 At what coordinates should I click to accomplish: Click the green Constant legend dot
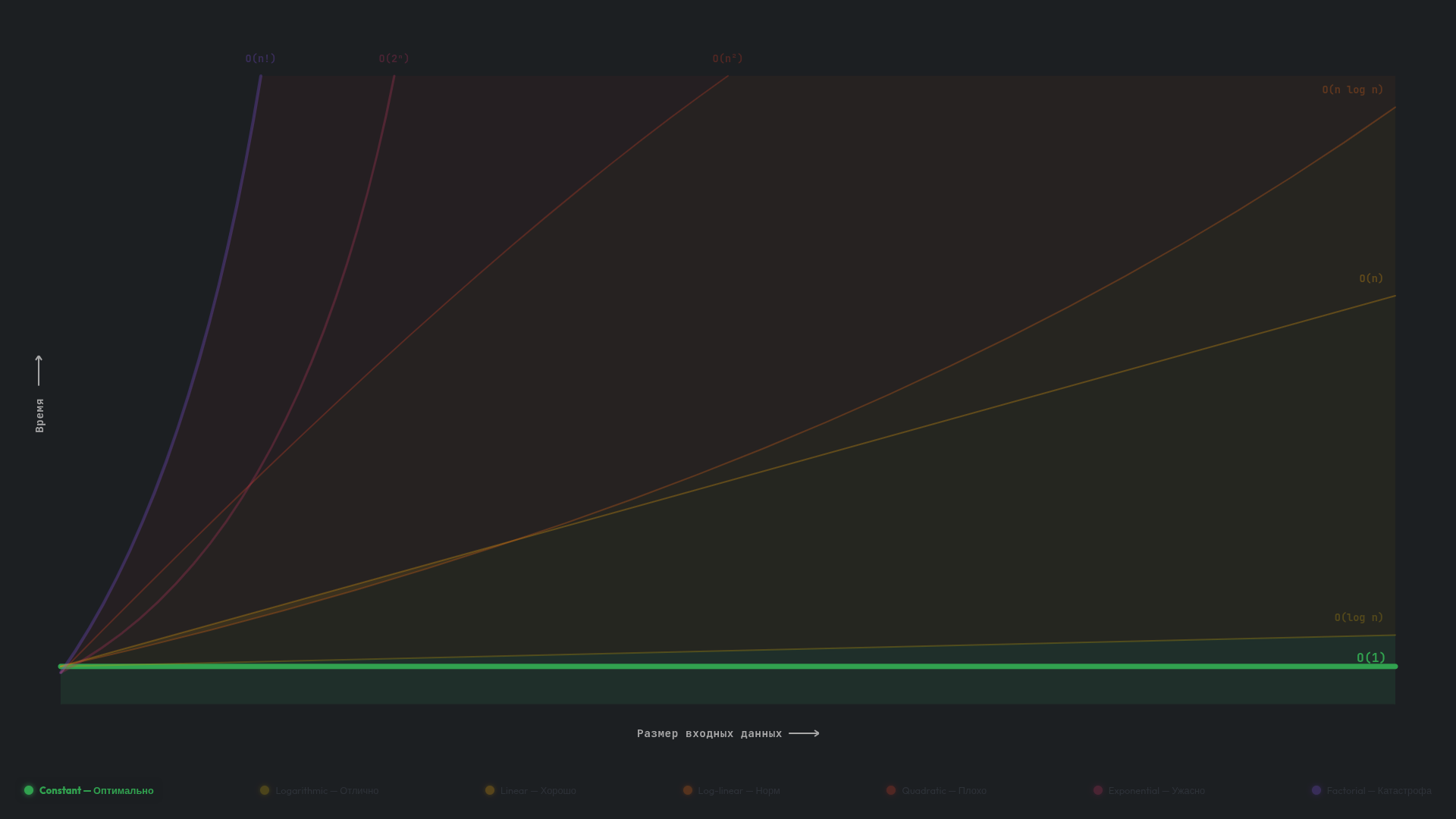[x=29, y=790]
